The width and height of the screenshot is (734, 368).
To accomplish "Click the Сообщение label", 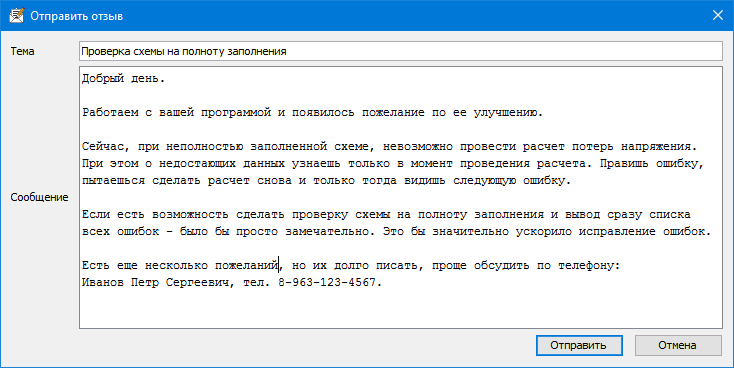I will 39,197.
